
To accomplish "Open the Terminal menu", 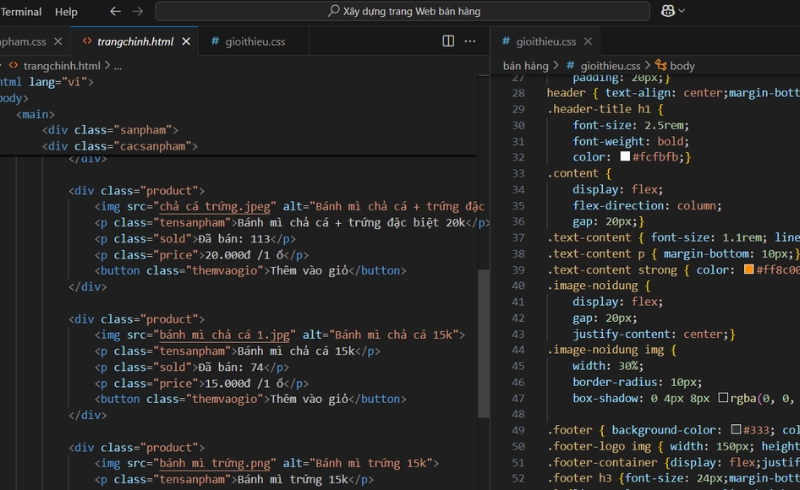I will pyautogui.click(x=21, y=12).
